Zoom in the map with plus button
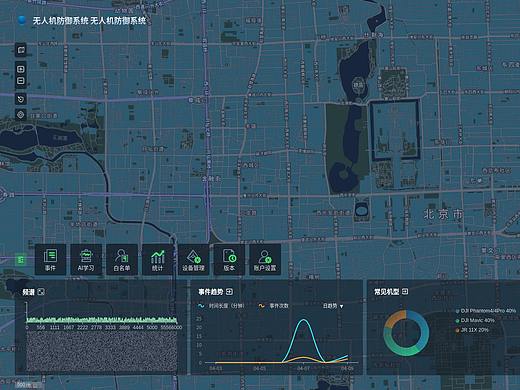This screenshot has width=520, height=390. pos(21,69)
